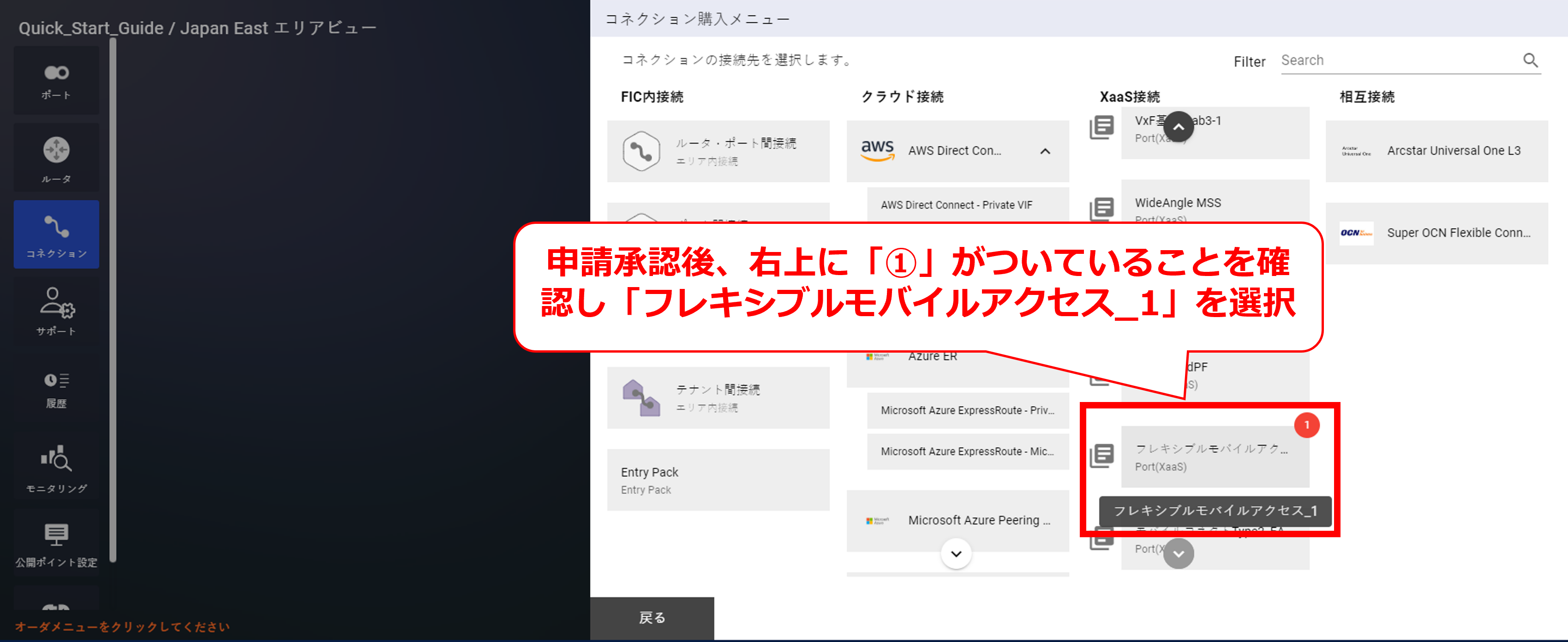Click the XaaS column scroll-down chevron
Screen dimensions: 1568x642
click(1179, 554)
